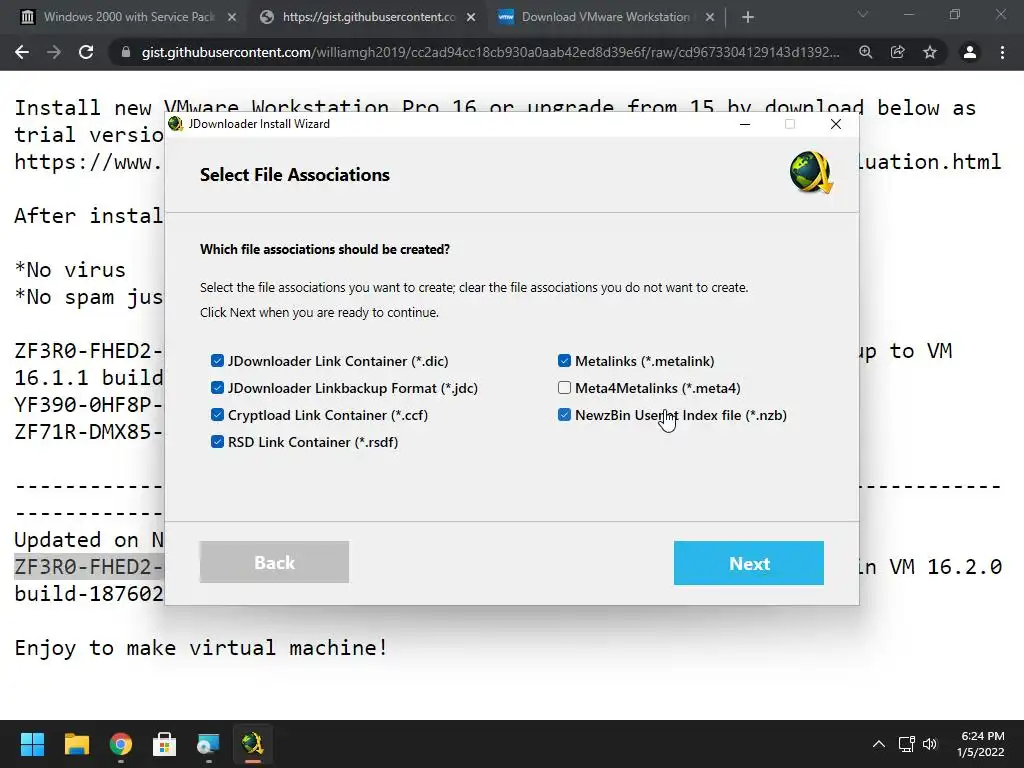Reload the current page
This screenshot has height=768, width=1024.
coord(86,52)
